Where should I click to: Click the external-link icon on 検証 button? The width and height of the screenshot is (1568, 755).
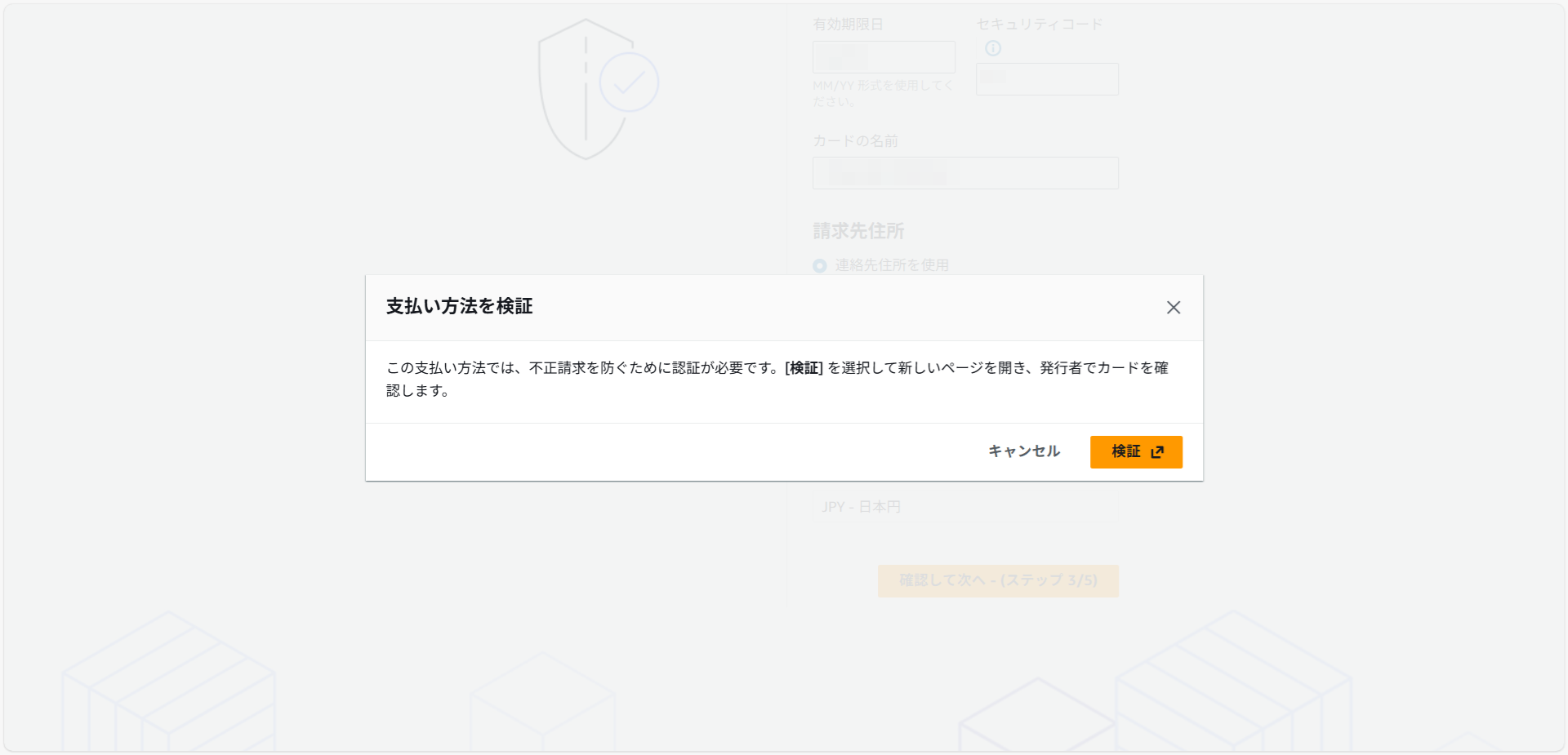pyautogui.click(x=1157, y=452)
